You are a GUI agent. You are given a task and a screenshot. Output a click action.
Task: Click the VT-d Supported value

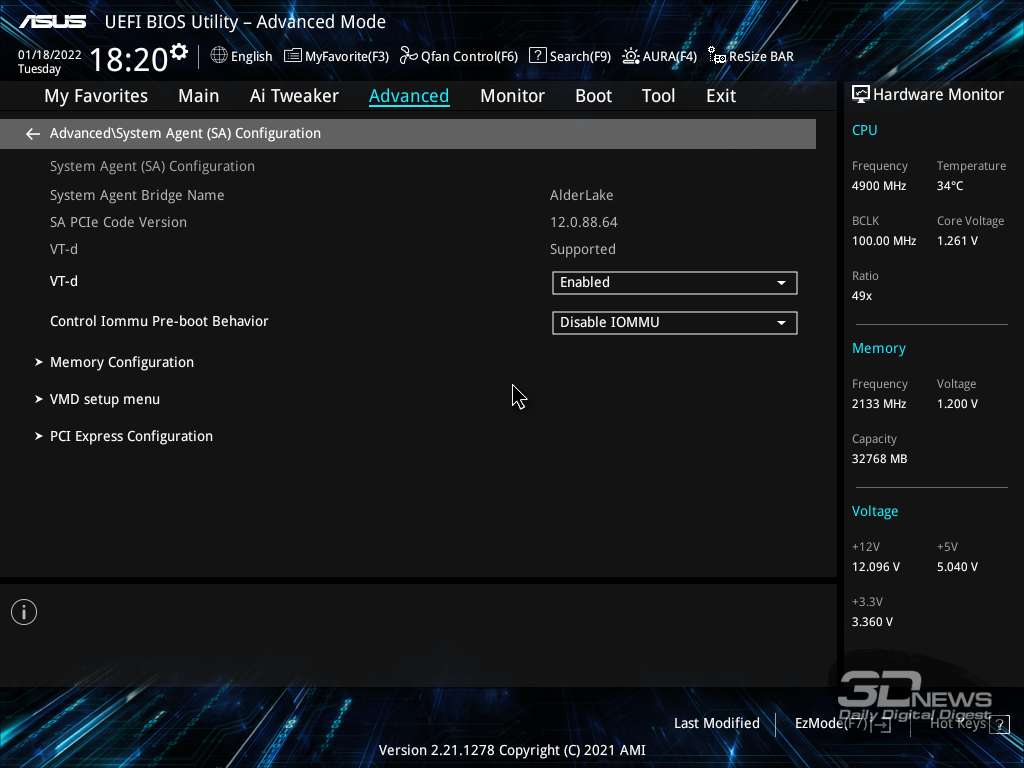(x=583, y=249)
